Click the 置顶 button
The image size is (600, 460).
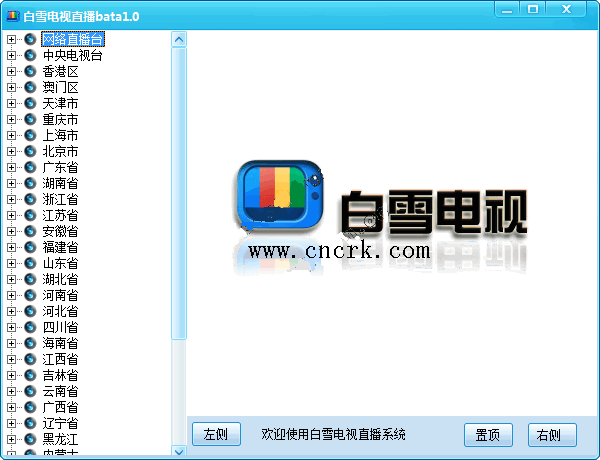click(x=488, y=435)
